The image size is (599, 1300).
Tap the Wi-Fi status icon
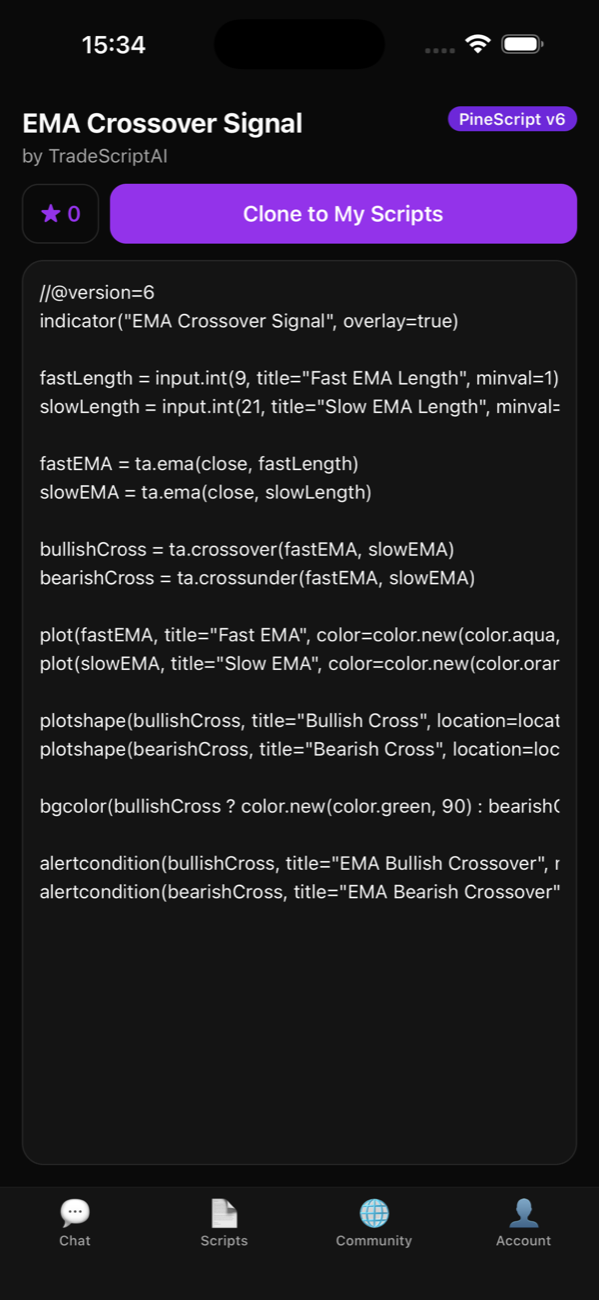click(478, 45)
